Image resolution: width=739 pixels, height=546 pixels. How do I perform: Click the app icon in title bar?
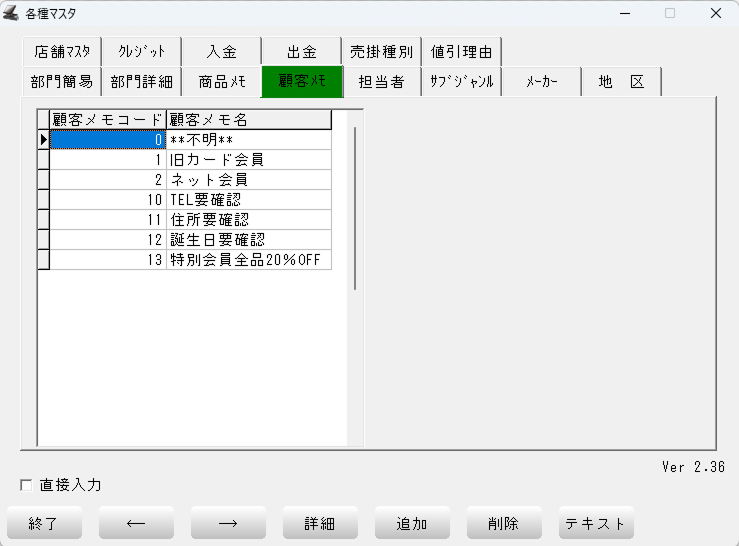point(12,13)
